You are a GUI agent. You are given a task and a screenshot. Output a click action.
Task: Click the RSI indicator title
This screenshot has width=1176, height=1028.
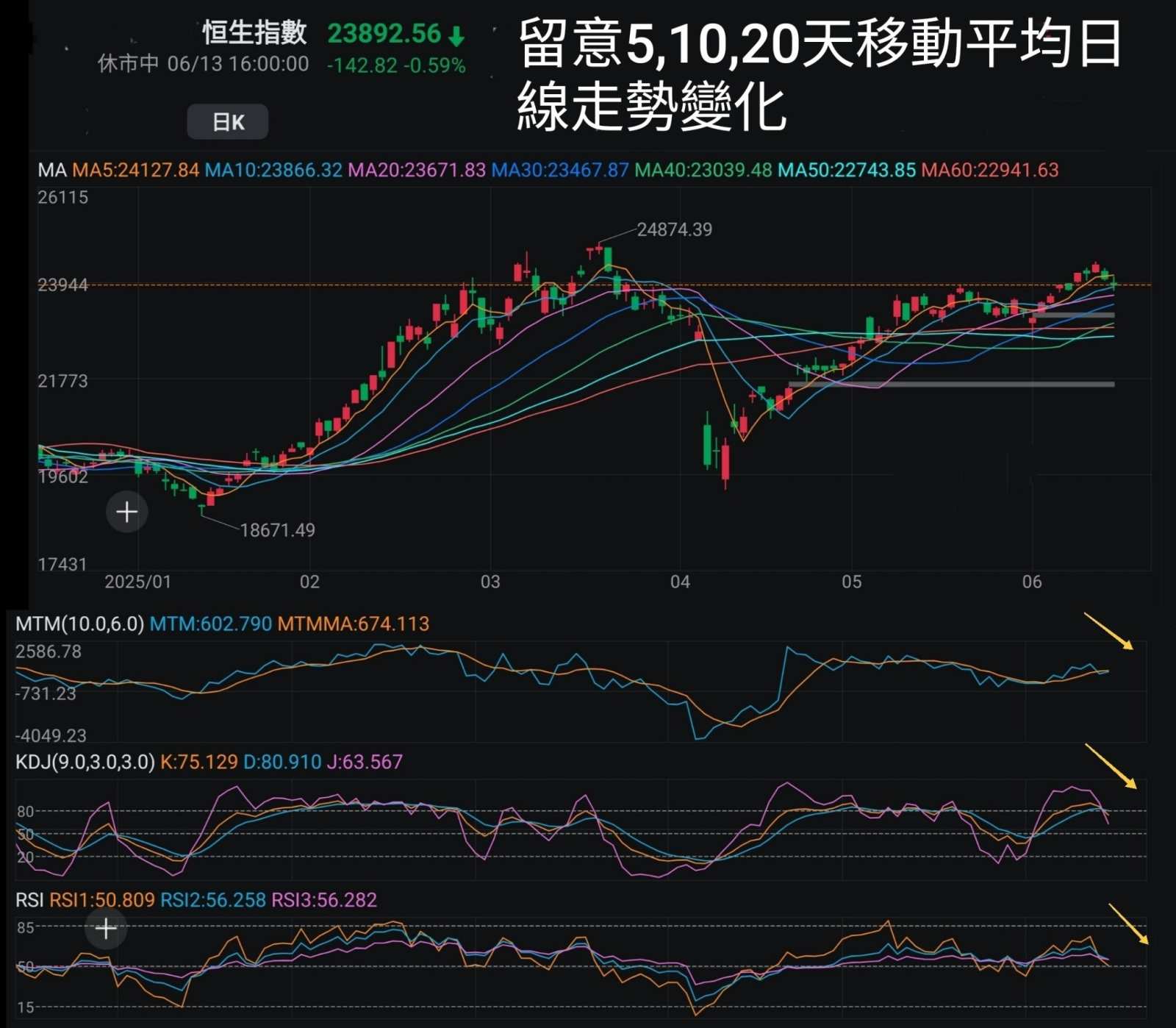click(x=29, y=900)
